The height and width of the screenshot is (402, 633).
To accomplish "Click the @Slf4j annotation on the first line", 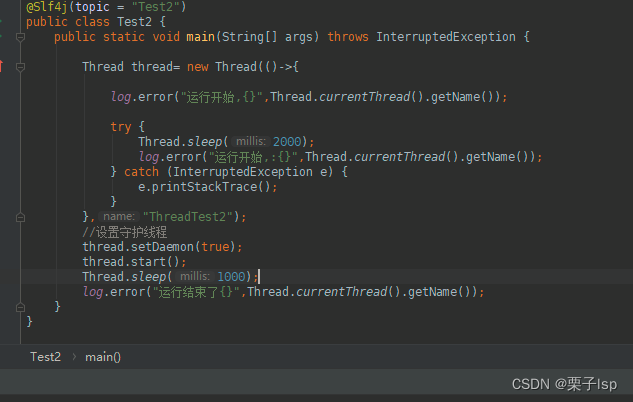I will click(47, 7).
